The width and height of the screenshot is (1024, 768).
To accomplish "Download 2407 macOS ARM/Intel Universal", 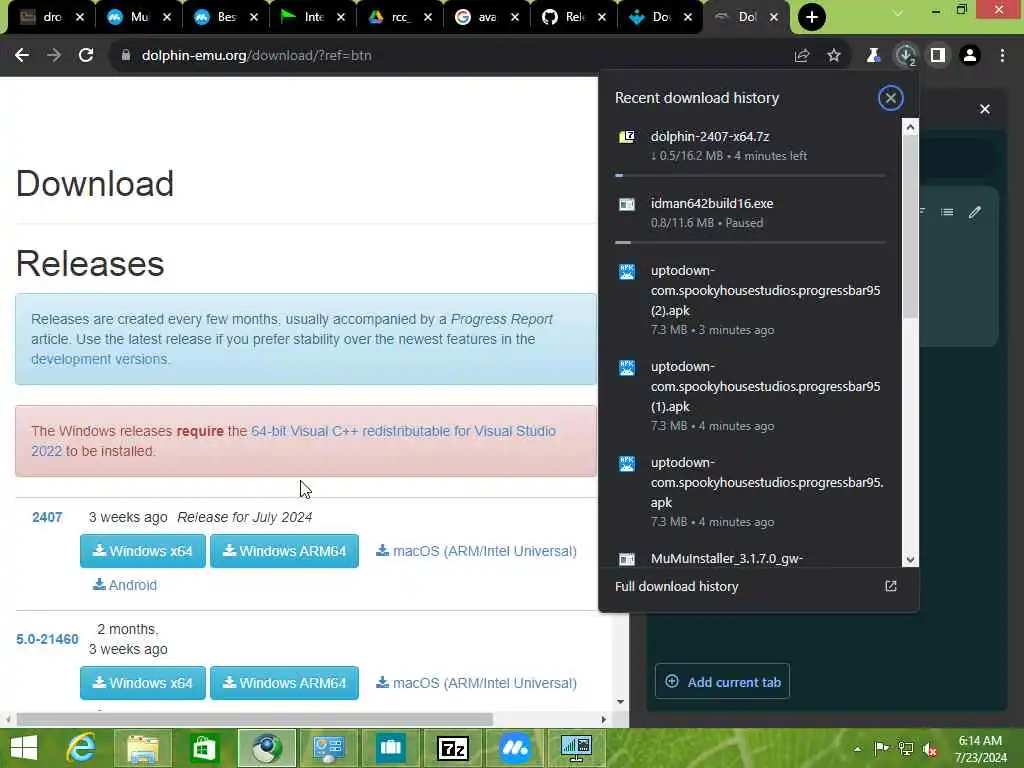I will tap(476, 551).
